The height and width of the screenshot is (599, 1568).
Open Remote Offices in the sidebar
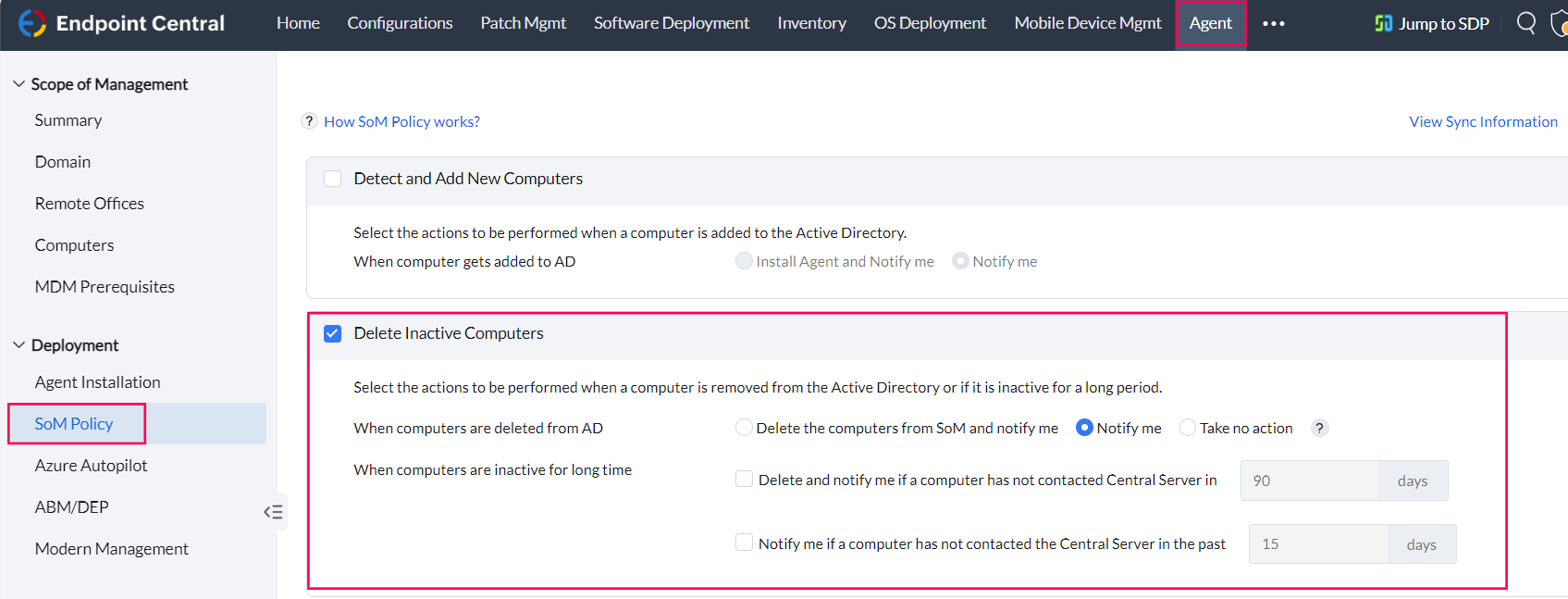coord(90,204)
